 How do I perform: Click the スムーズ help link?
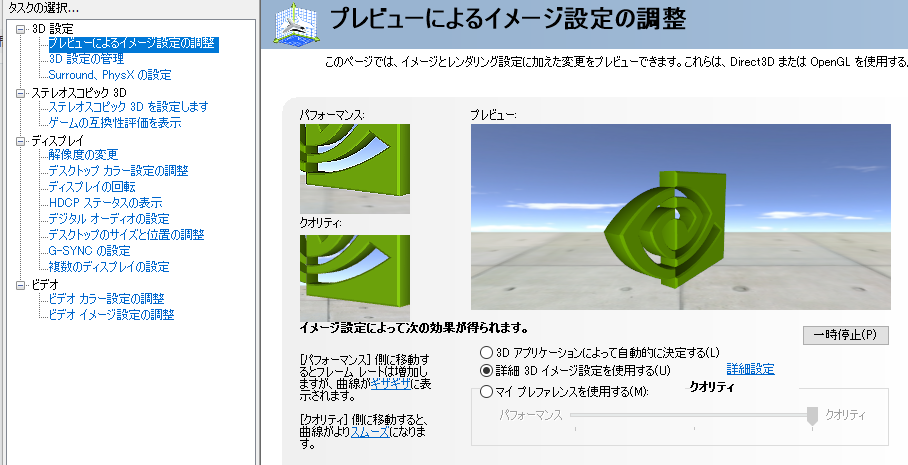[370, 432]
